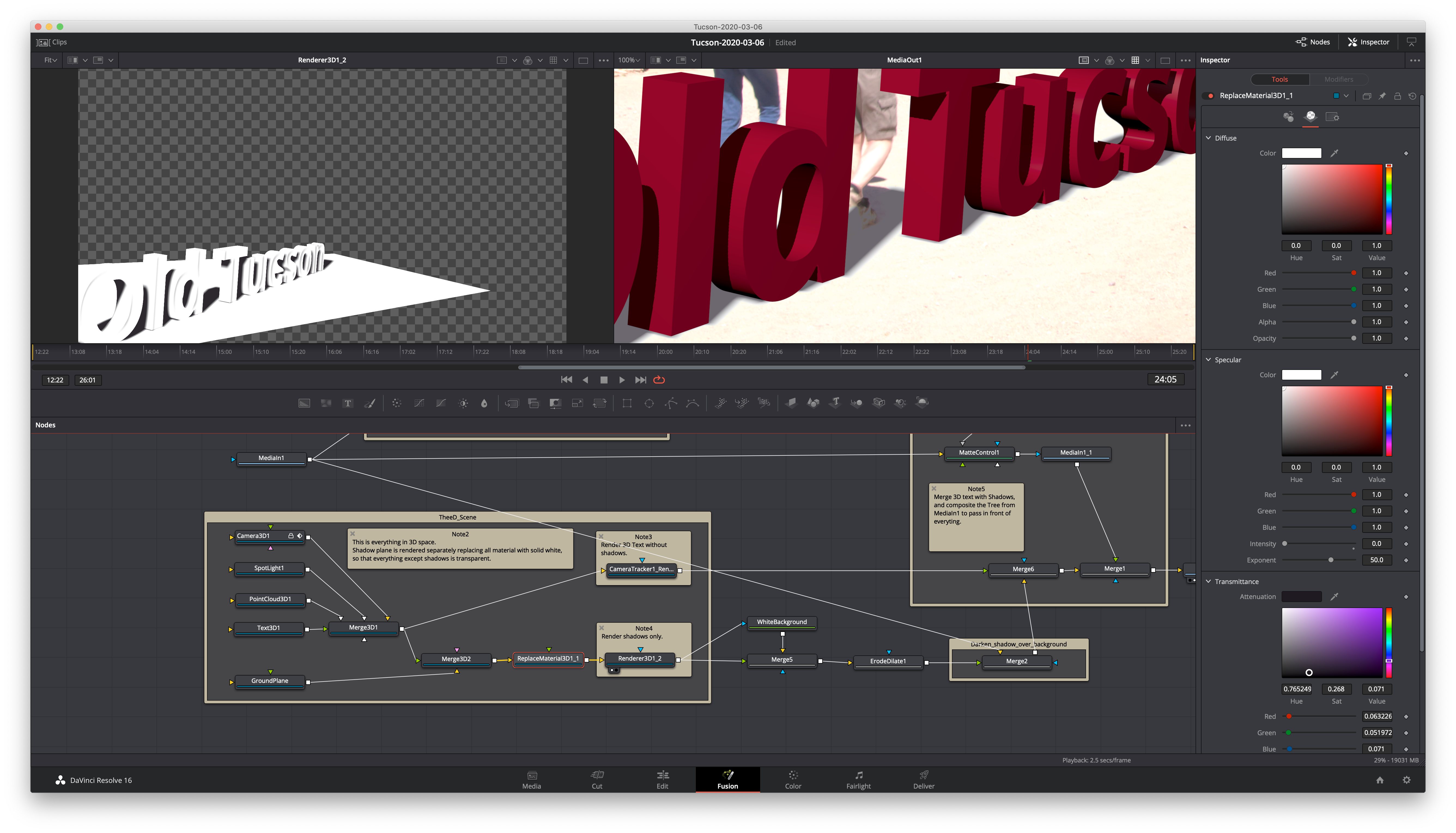Play forward

622,380
